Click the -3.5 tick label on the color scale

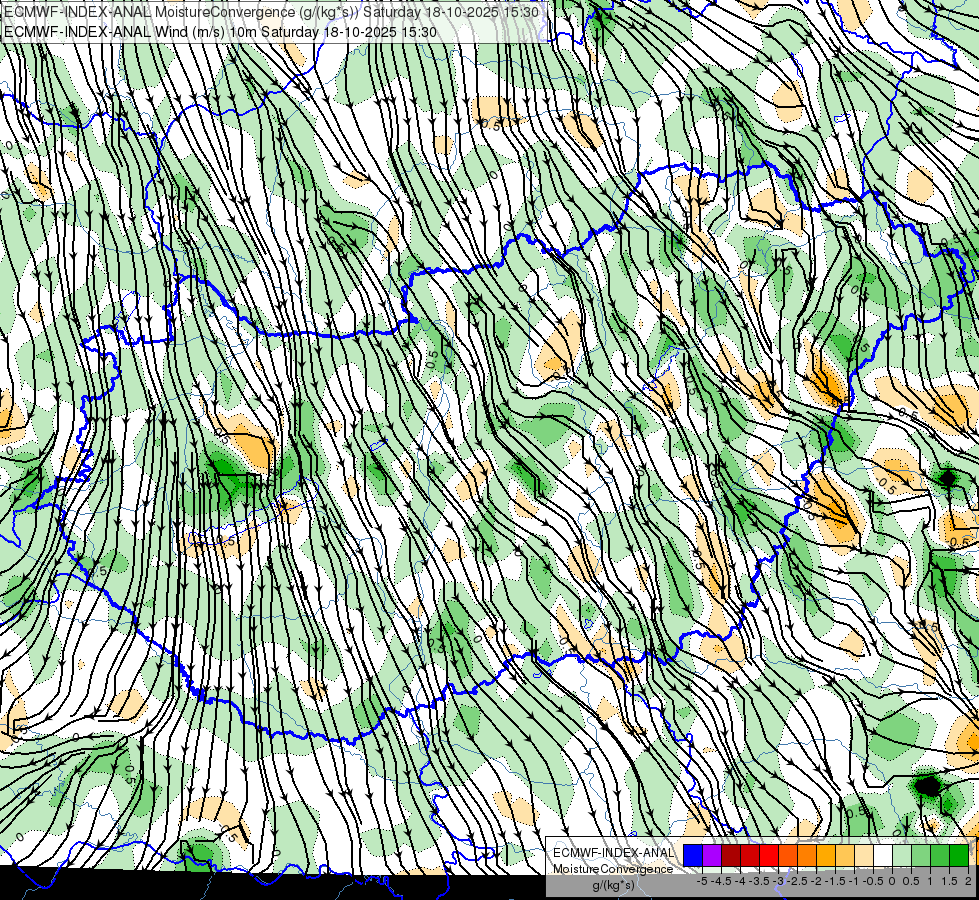pos(759,881)
